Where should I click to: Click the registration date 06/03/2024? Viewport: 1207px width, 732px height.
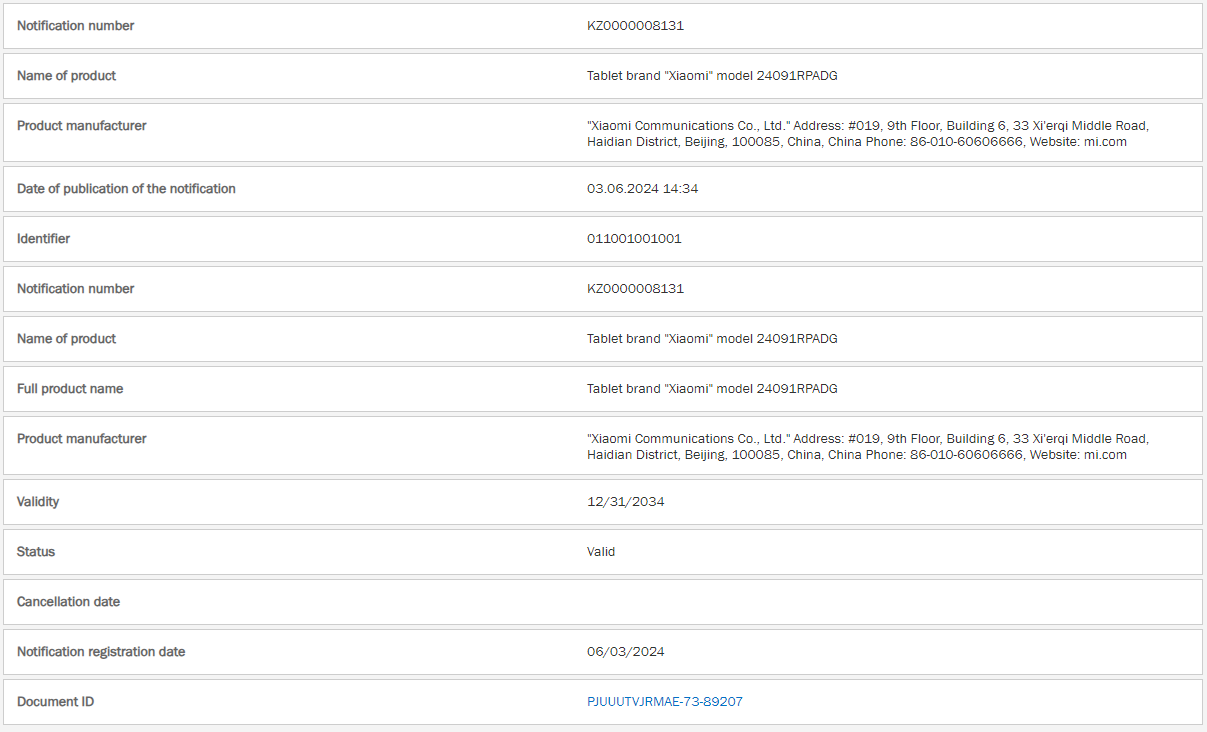point(625,652)
